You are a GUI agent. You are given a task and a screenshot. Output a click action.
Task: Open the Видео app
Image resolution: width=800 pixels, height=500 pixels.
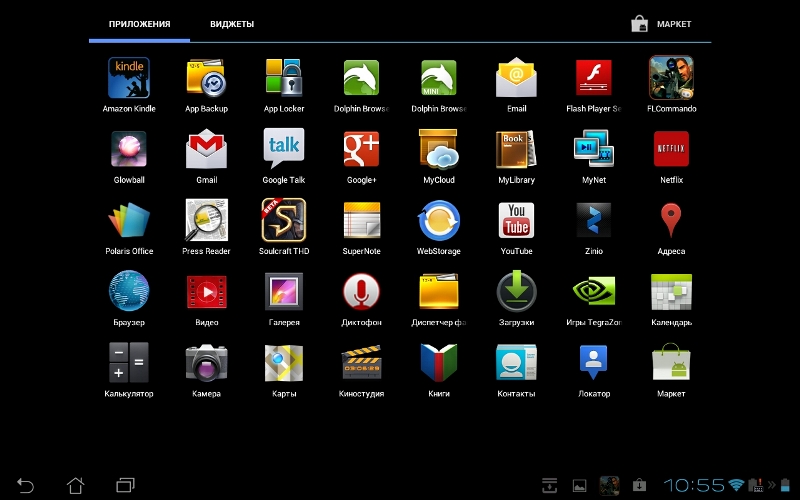206,291
